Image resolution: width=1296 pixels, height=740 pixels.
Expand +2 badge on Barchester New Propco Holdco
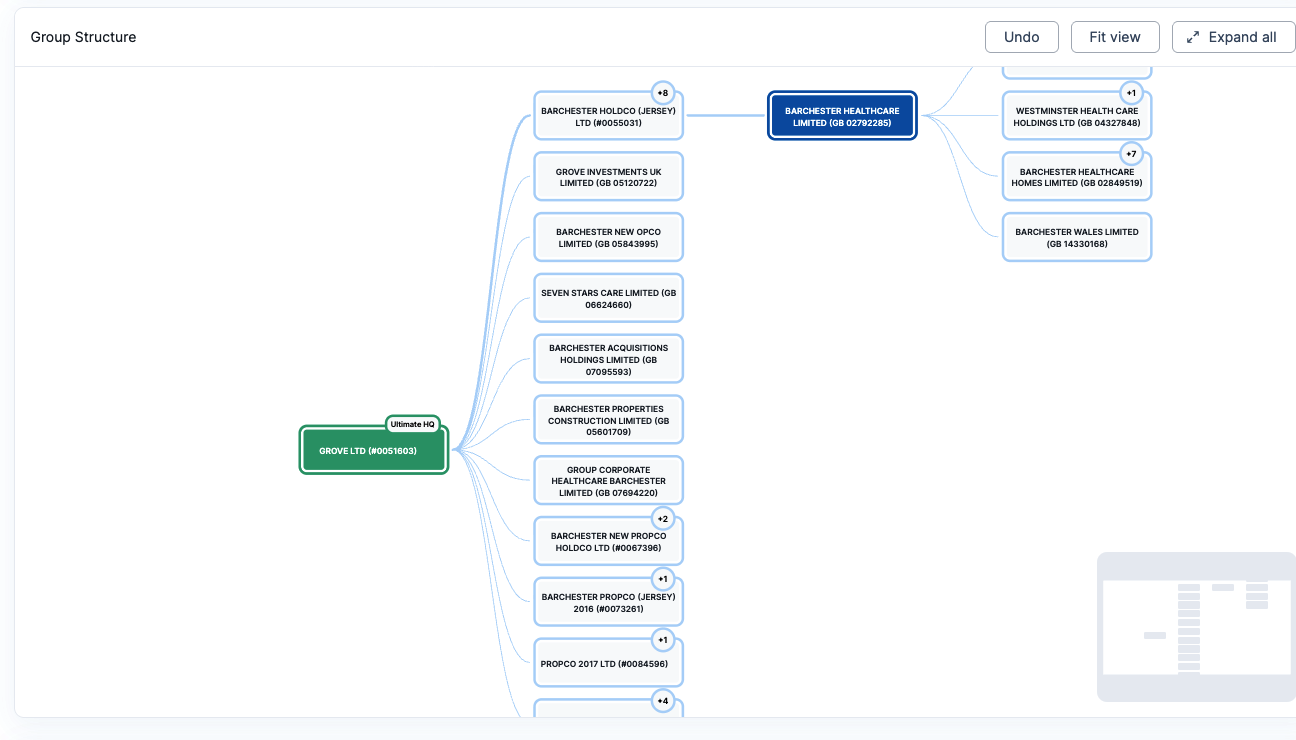[x=662, y=519]
